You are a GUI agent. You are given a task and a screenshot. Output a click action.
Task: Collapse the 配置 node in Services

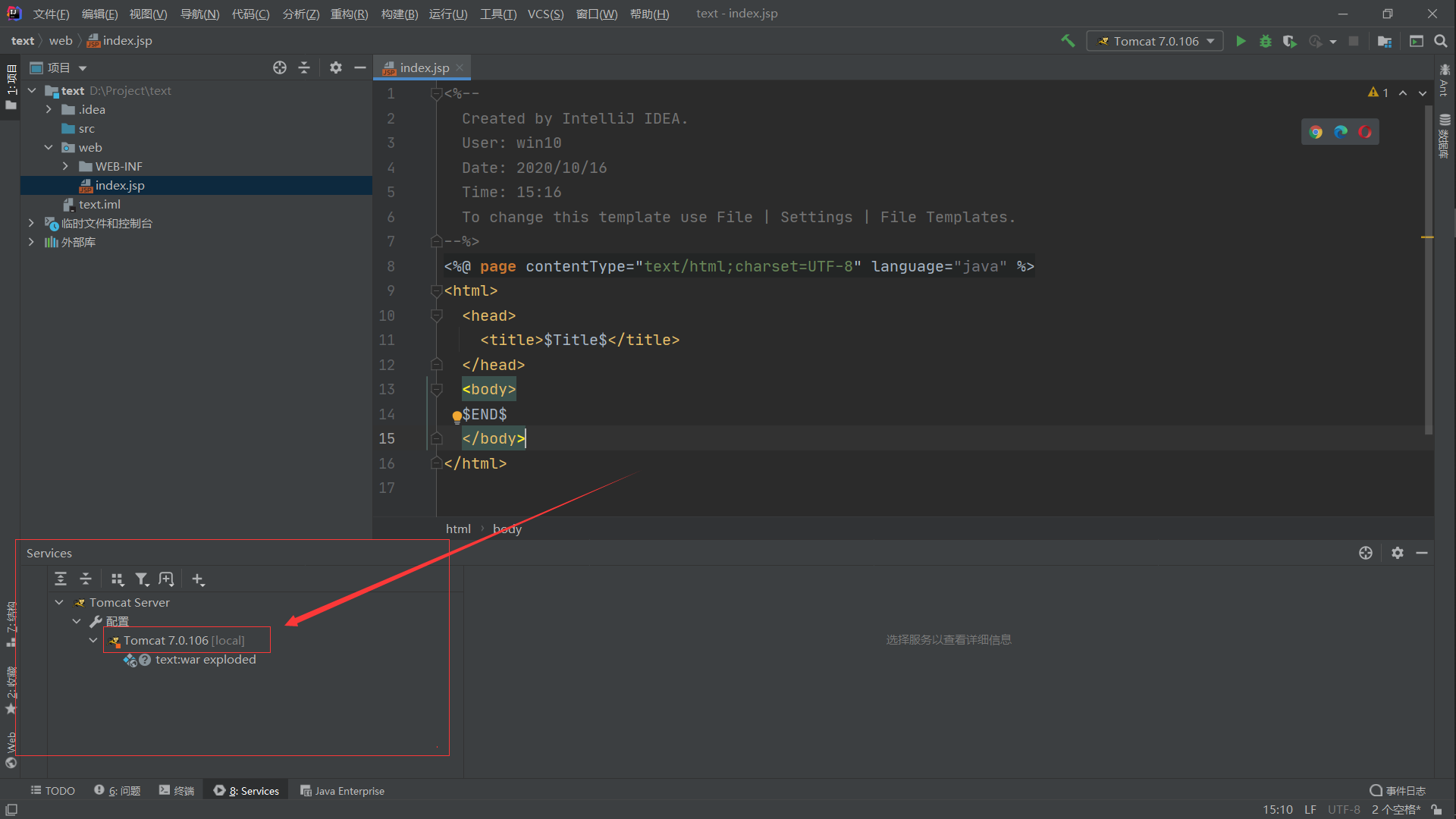[77, 621]
